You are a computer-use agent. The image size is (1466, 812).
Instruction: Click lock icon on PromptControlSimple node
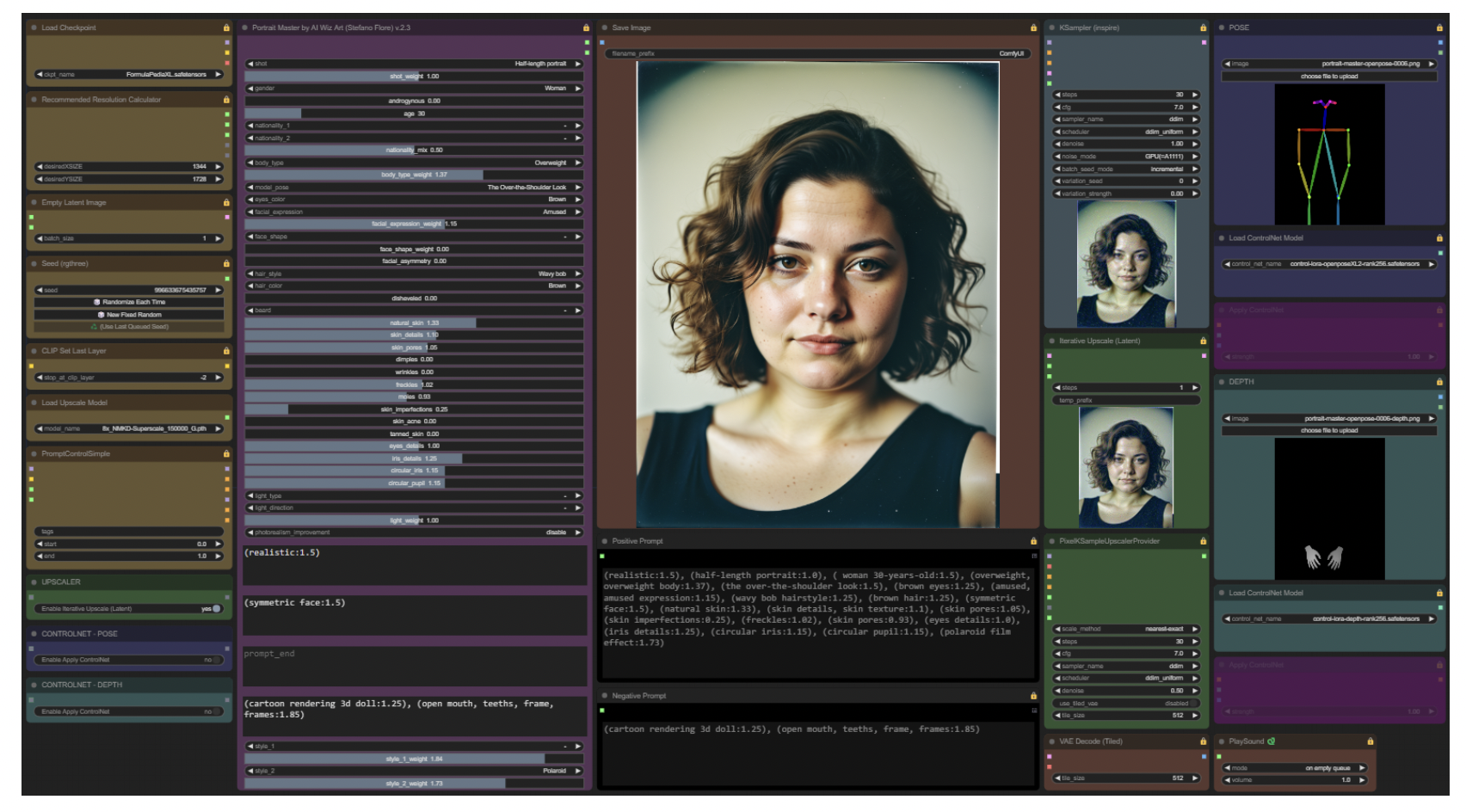click(226, 453)
